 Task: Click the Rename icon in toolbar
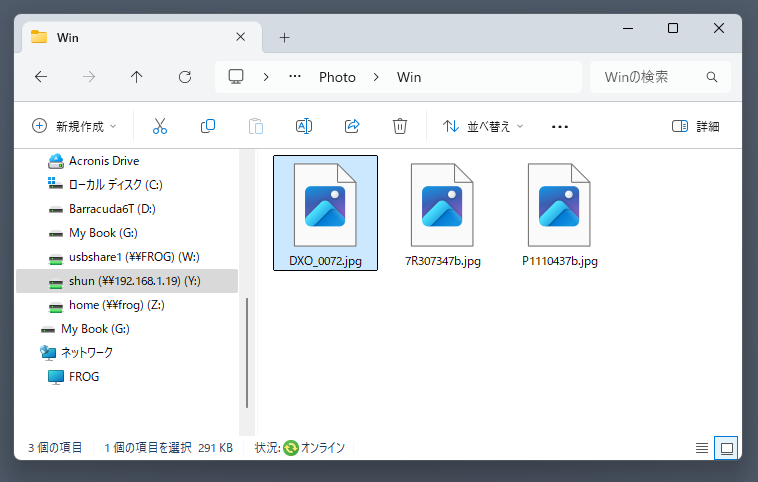tap(304, 126)
